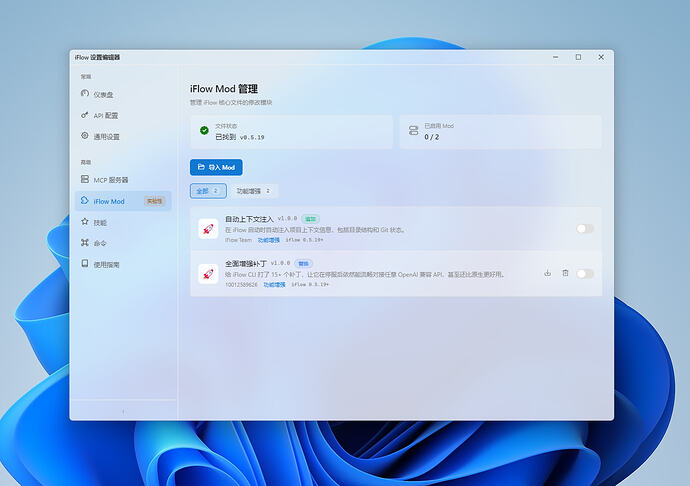Open the 技能 skills page
This screenshot has width=690, height=486.
point(123,222)
